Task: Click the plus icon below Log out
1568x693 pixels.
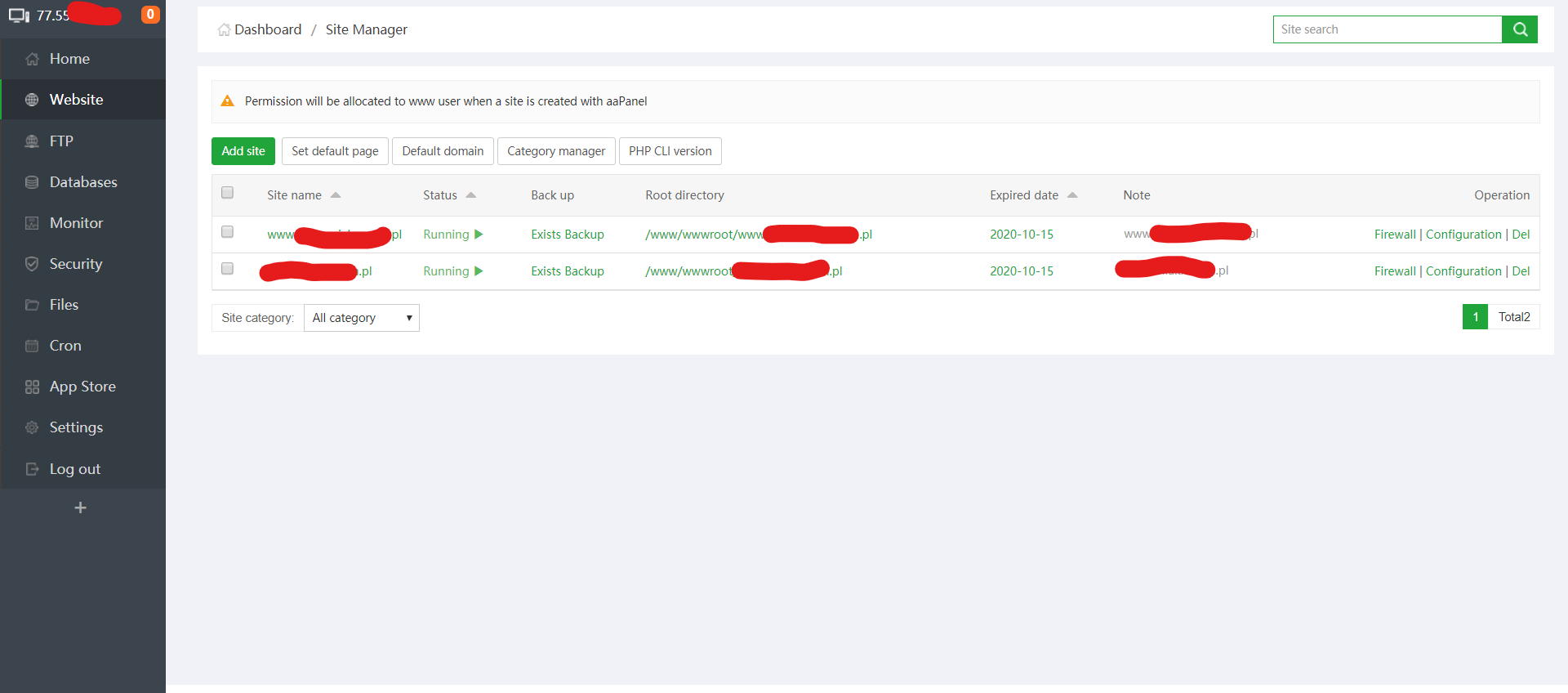Action: (x=80, y=507)
